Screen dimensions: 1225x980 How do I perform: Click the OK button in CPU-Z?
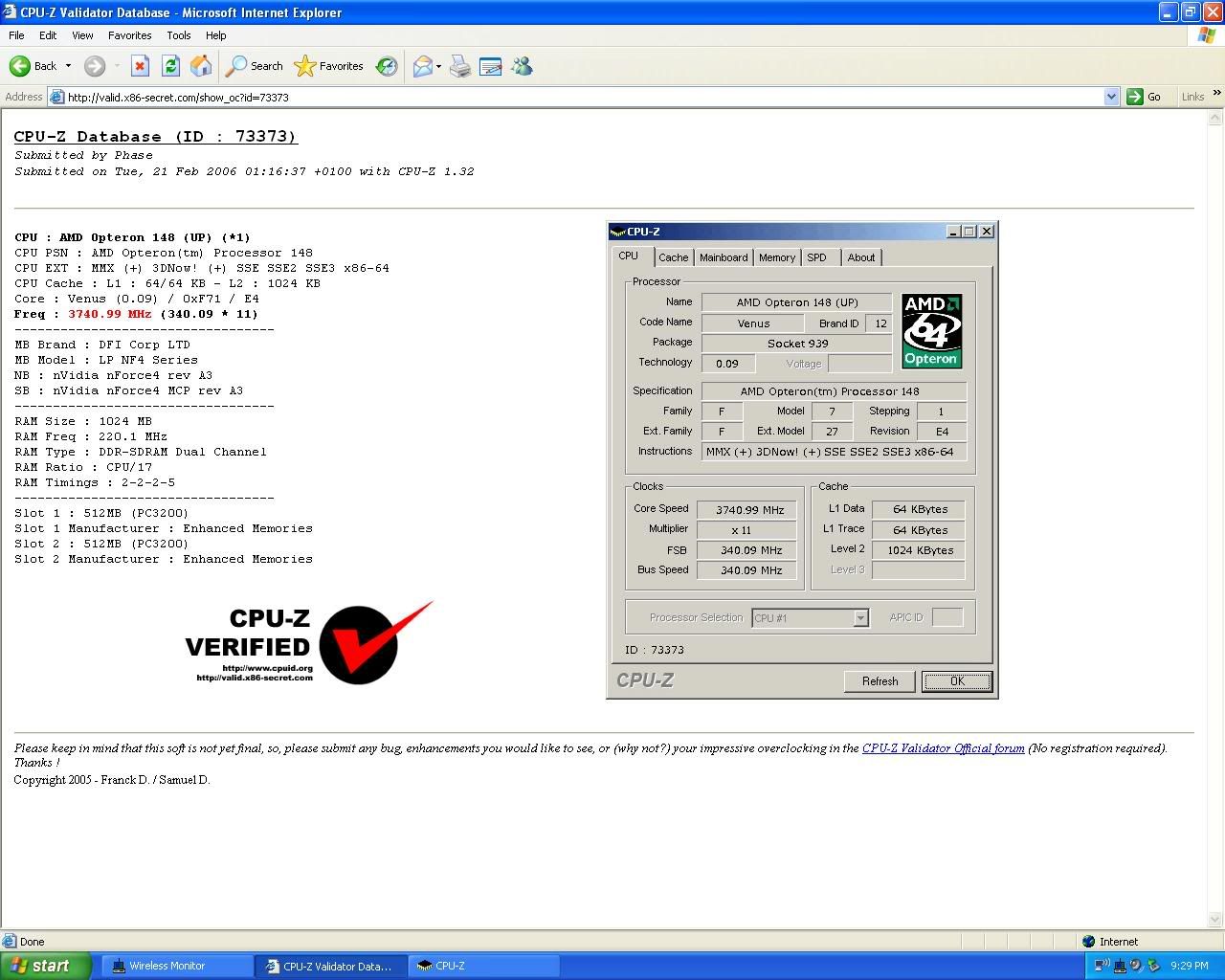[957, 681]
